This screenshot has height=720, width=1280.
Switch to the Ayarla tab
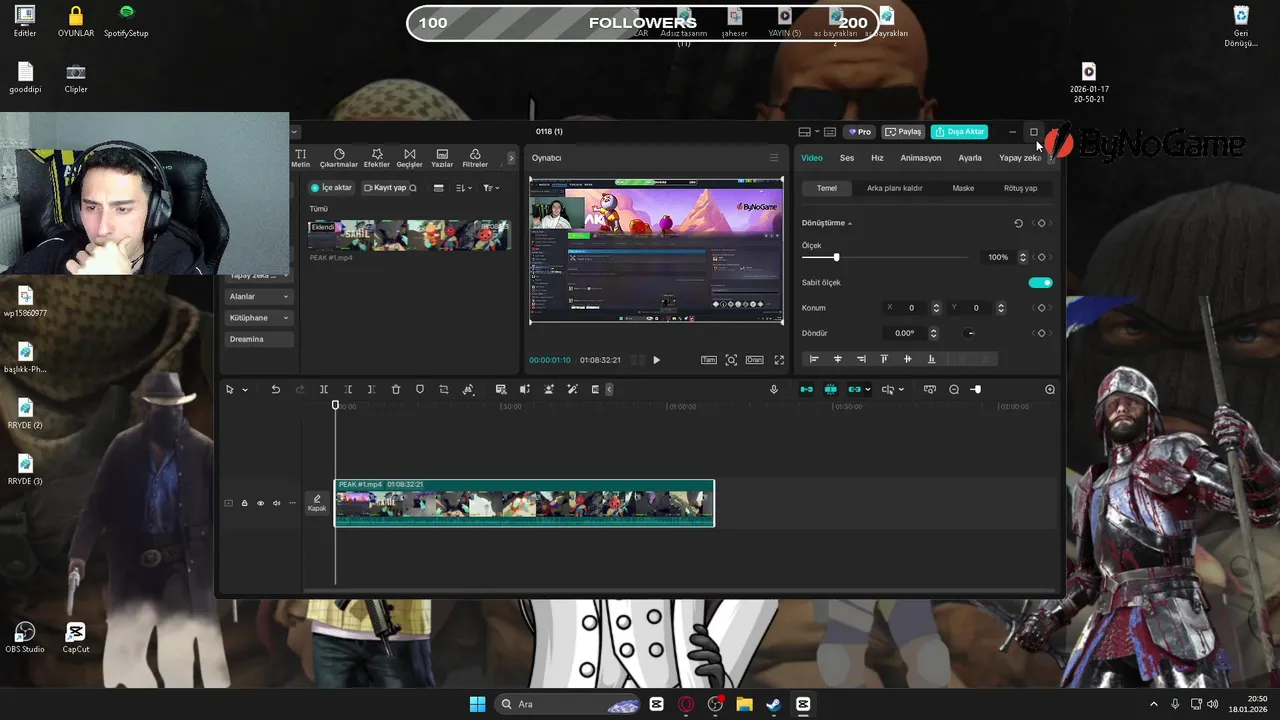[970, 158]
